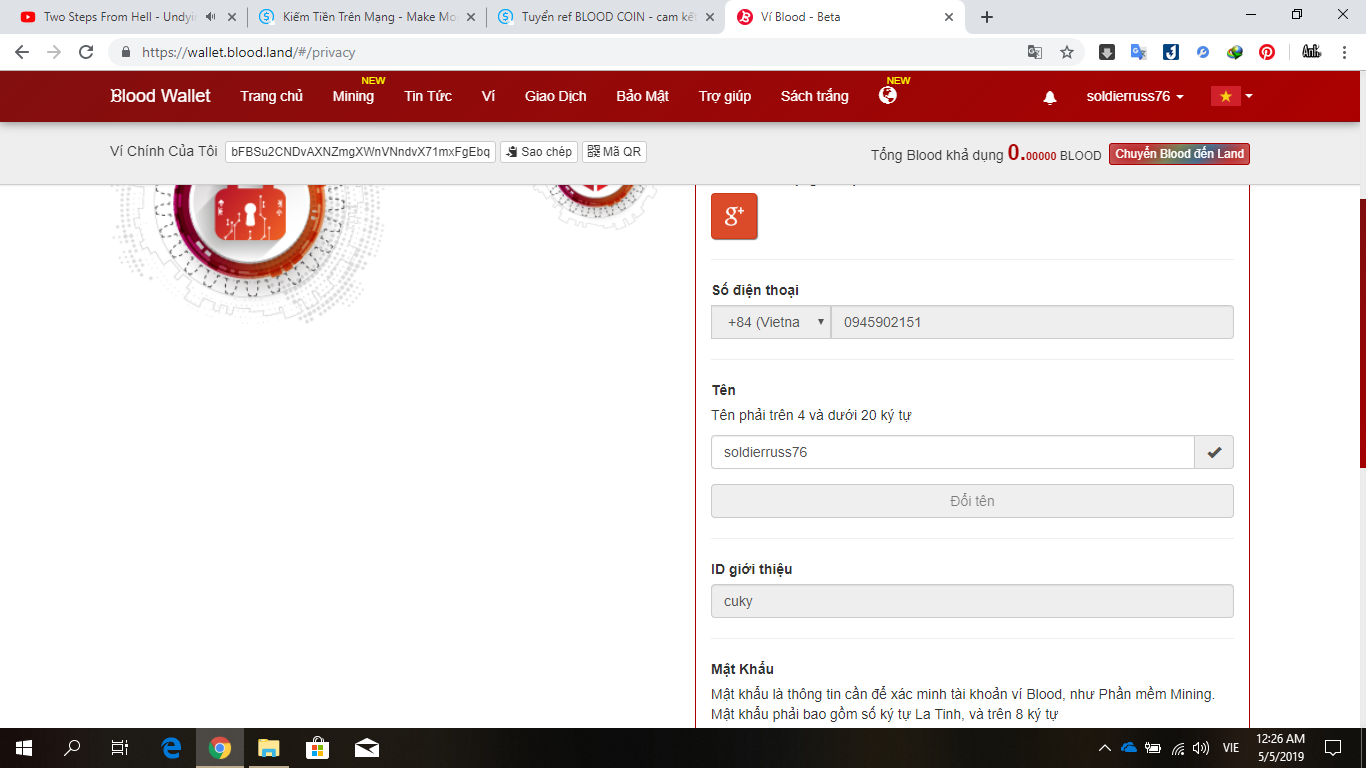
Task: Mute the Two Steps From Hell tab audio
Action: (x=211, y=17)
